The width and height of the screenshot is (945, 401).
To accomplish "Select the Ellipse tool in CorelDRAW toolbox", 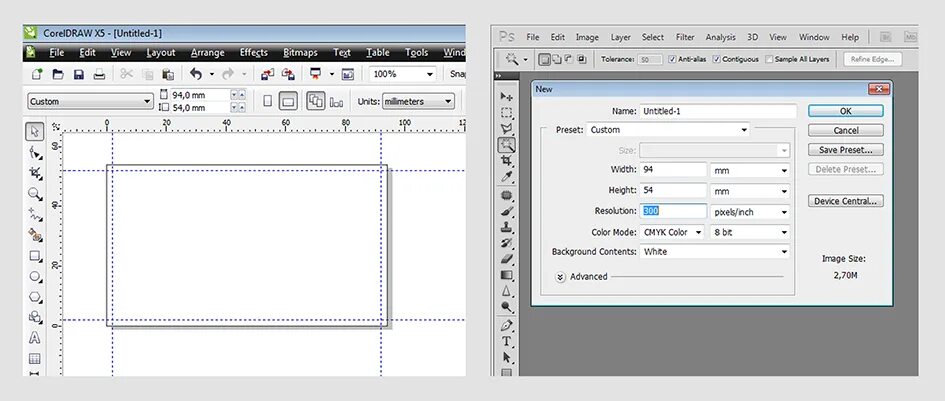I will 35,276.
